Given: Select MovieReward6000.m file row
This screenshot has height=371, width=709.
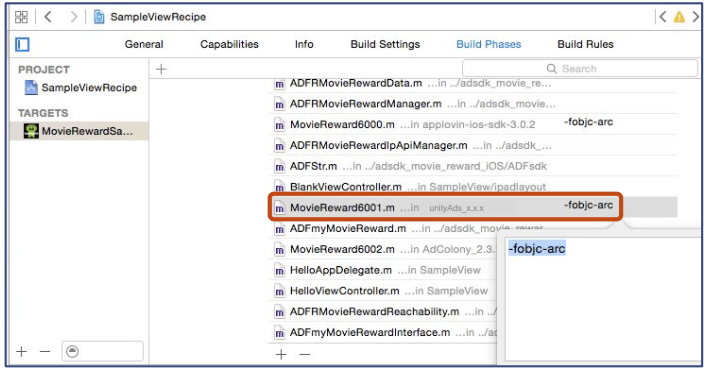Looking at the screenshot, I should (473, 124).
